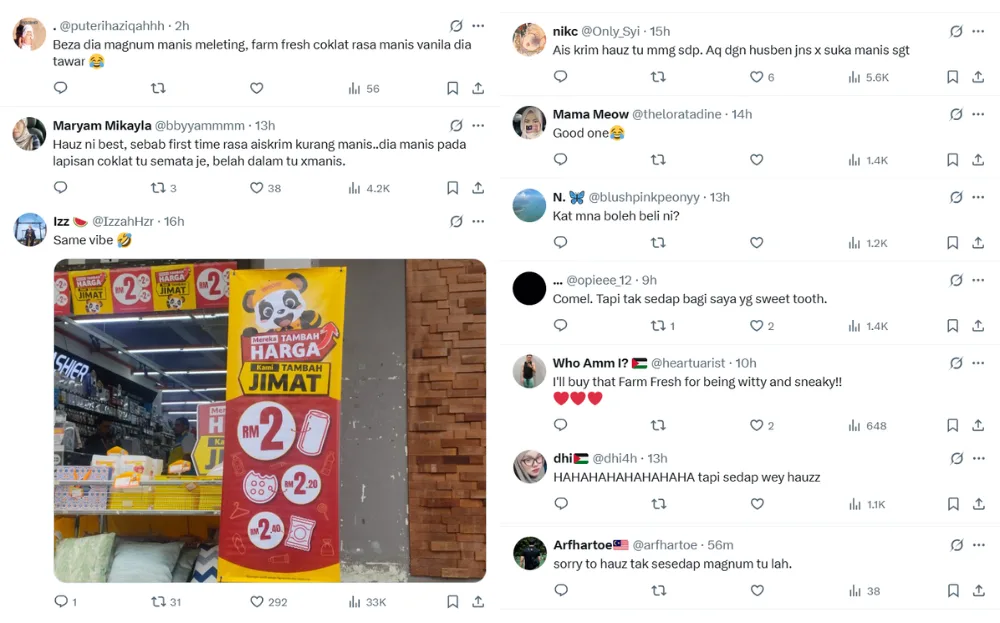Open the panda banner photo in Izz's tweet
This screenshot has height=623, width=1000.
270,420
